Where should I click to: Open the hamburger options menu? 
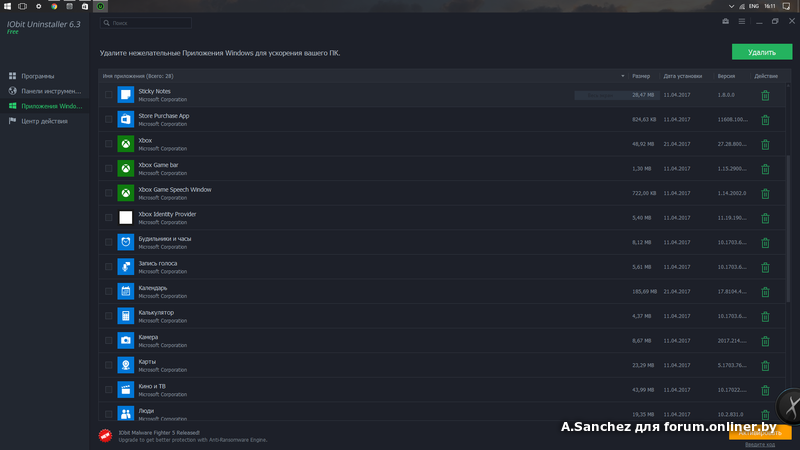pyautogui.click(x=742, y=21)
